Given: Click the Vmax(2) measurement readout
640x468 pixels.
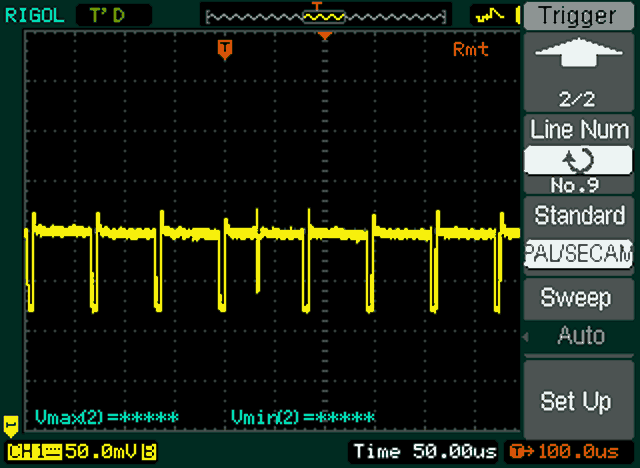Looking at the screenshot, I should click(x=107, y=416).
